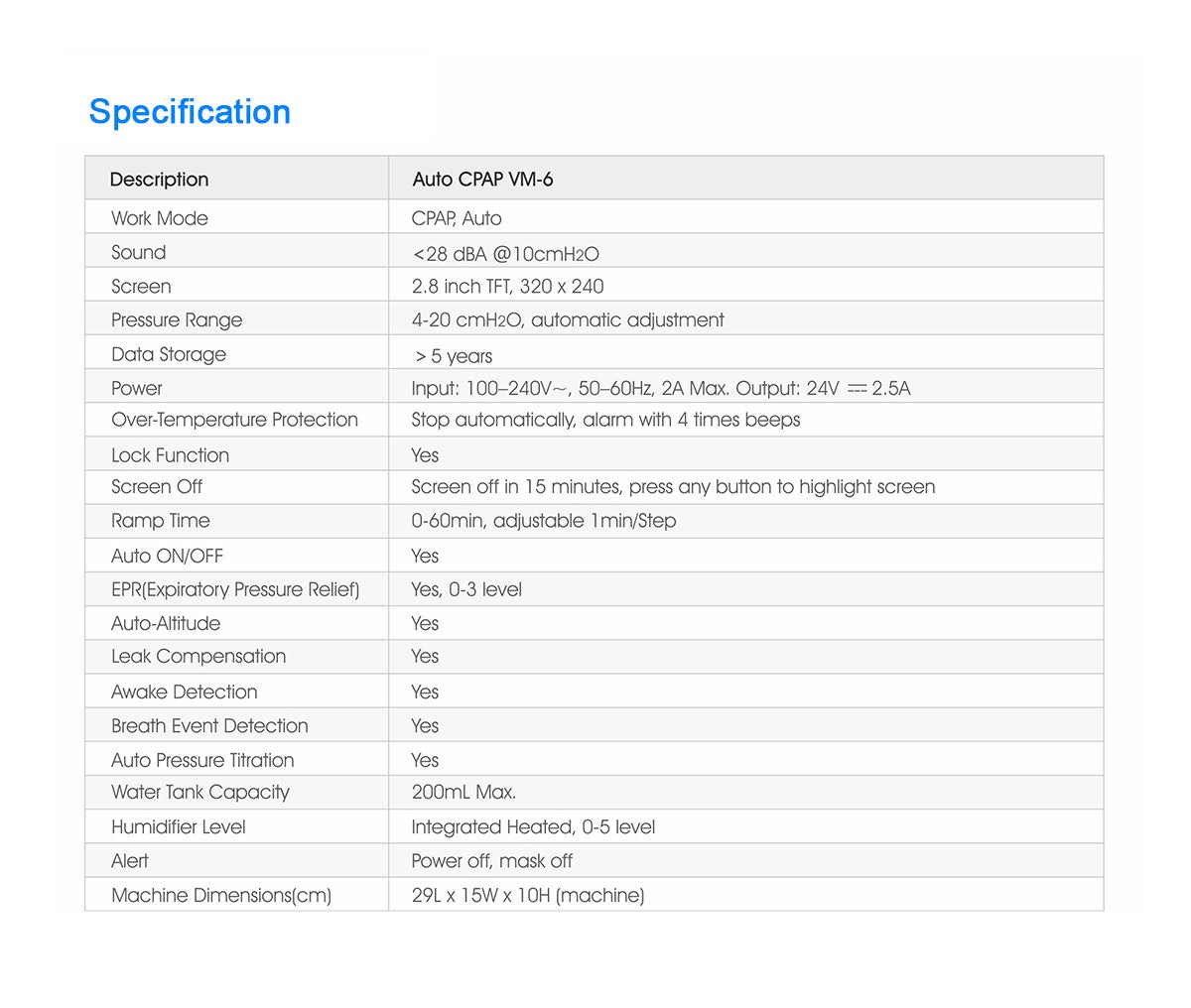Click the Over-Temperature Protection label
The image size is (1191, 1008).
(234, 420)
